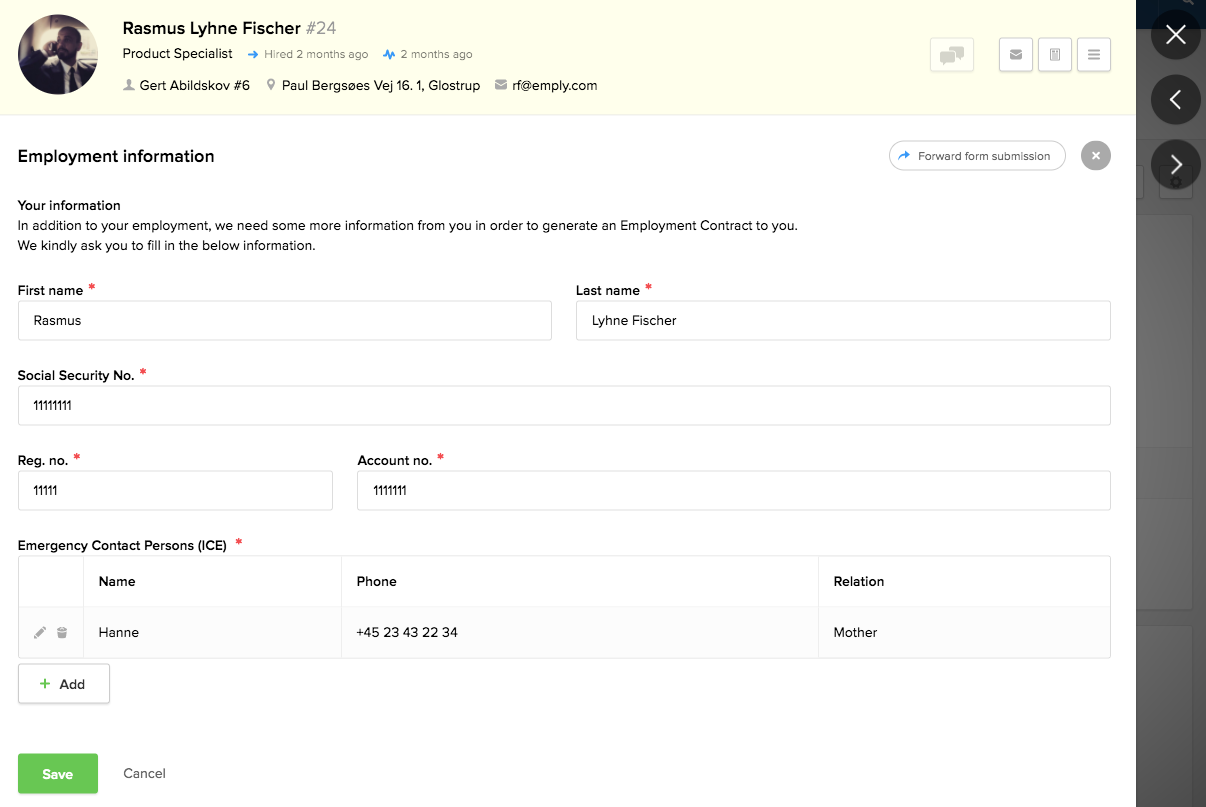1206x807 pixels.
Task: Click the First name input field
Action: tap(284, 321)
